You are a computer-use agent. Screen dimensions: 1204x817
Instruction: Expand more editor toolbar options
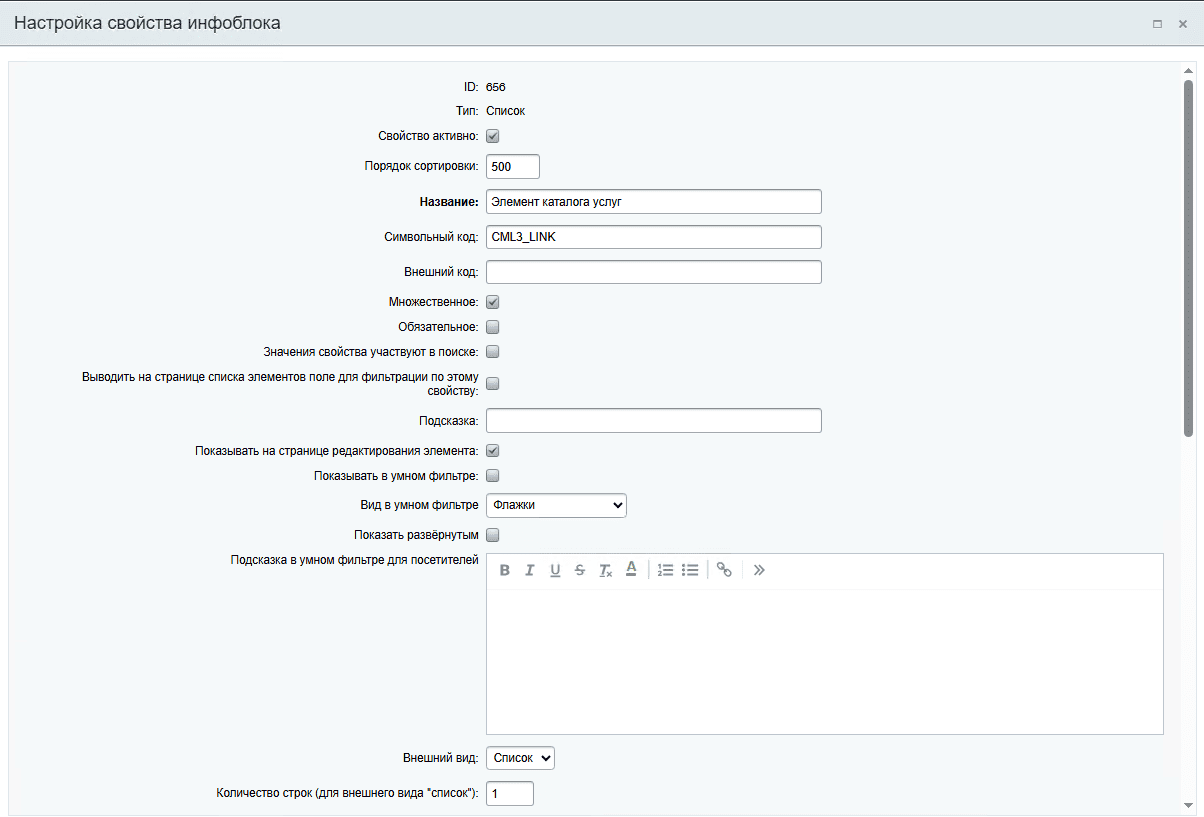point(759,570)
